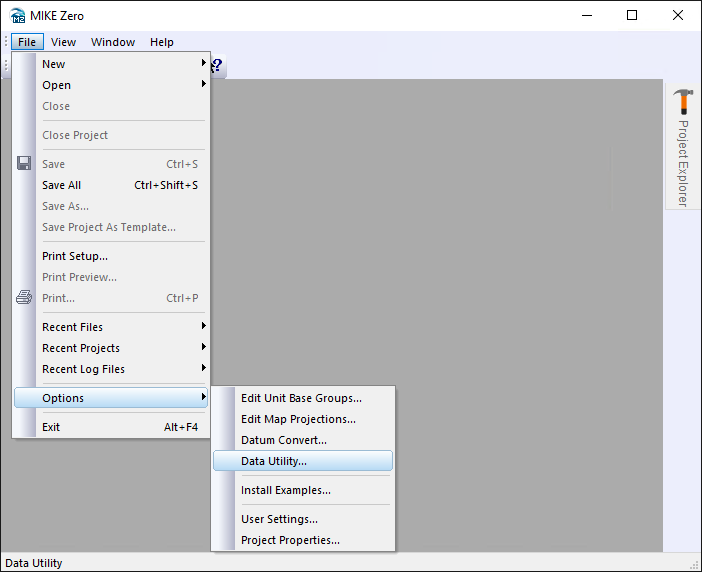Open Edit Unit Base Groups... option
Viewport: 702px width, 572px height.
[301, 398]
